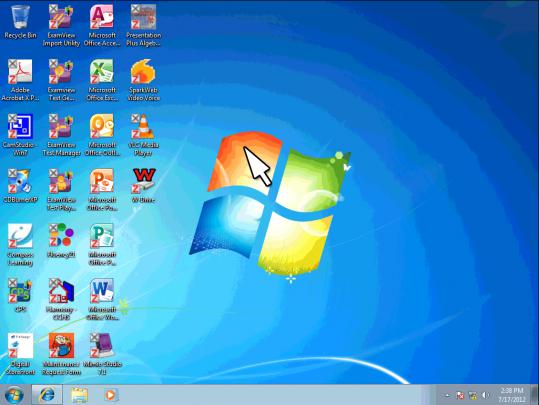Select the CamStudio Win7 shortcut

coord(20,135)
